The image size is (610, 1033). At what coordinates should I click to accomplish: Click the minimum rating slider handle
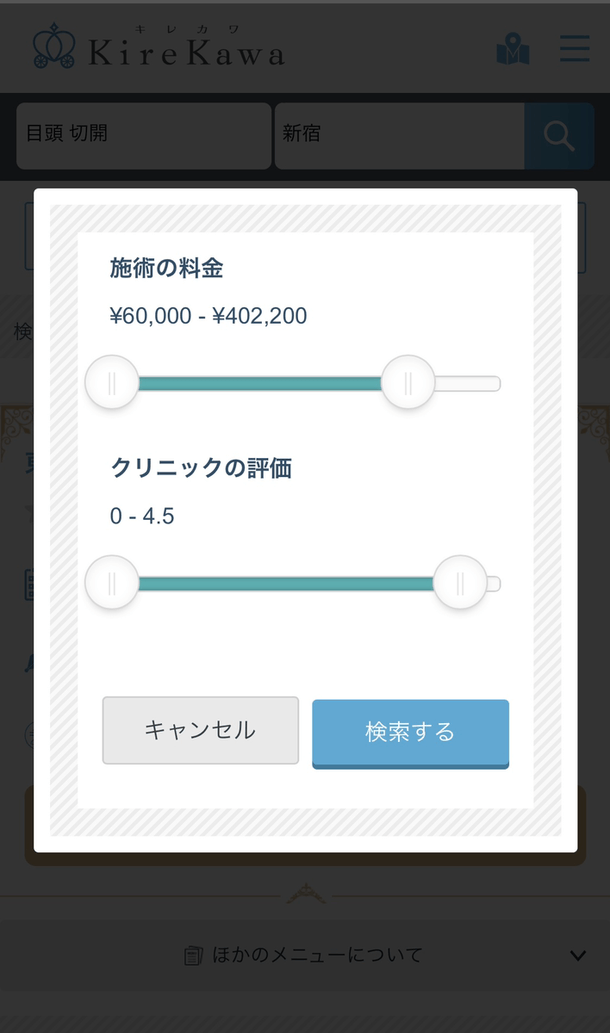point(112,581)
